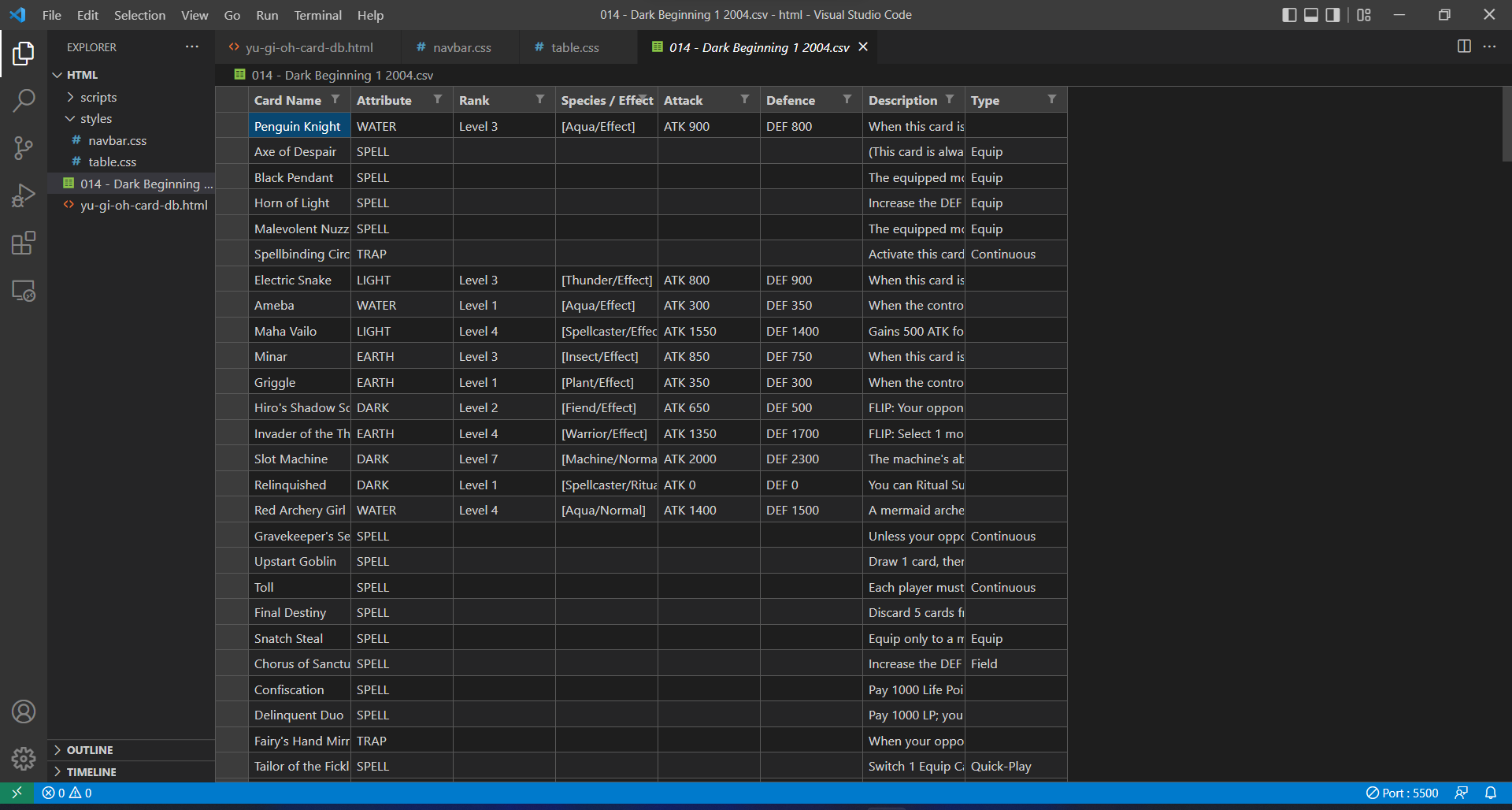Screen dimensions: 1512x810
Task: Open the Extensions view
Action: (x=24, y=243)
